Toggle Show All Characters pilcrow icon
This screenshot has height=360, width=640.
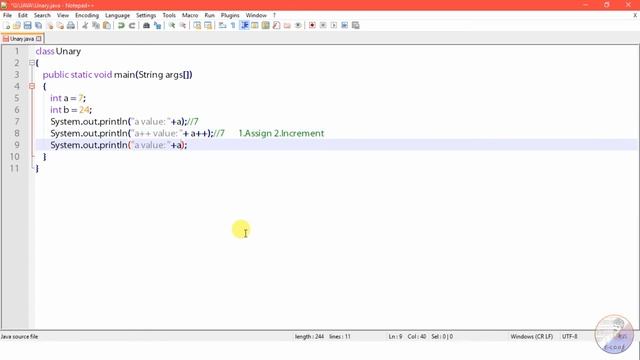[233, 25]
